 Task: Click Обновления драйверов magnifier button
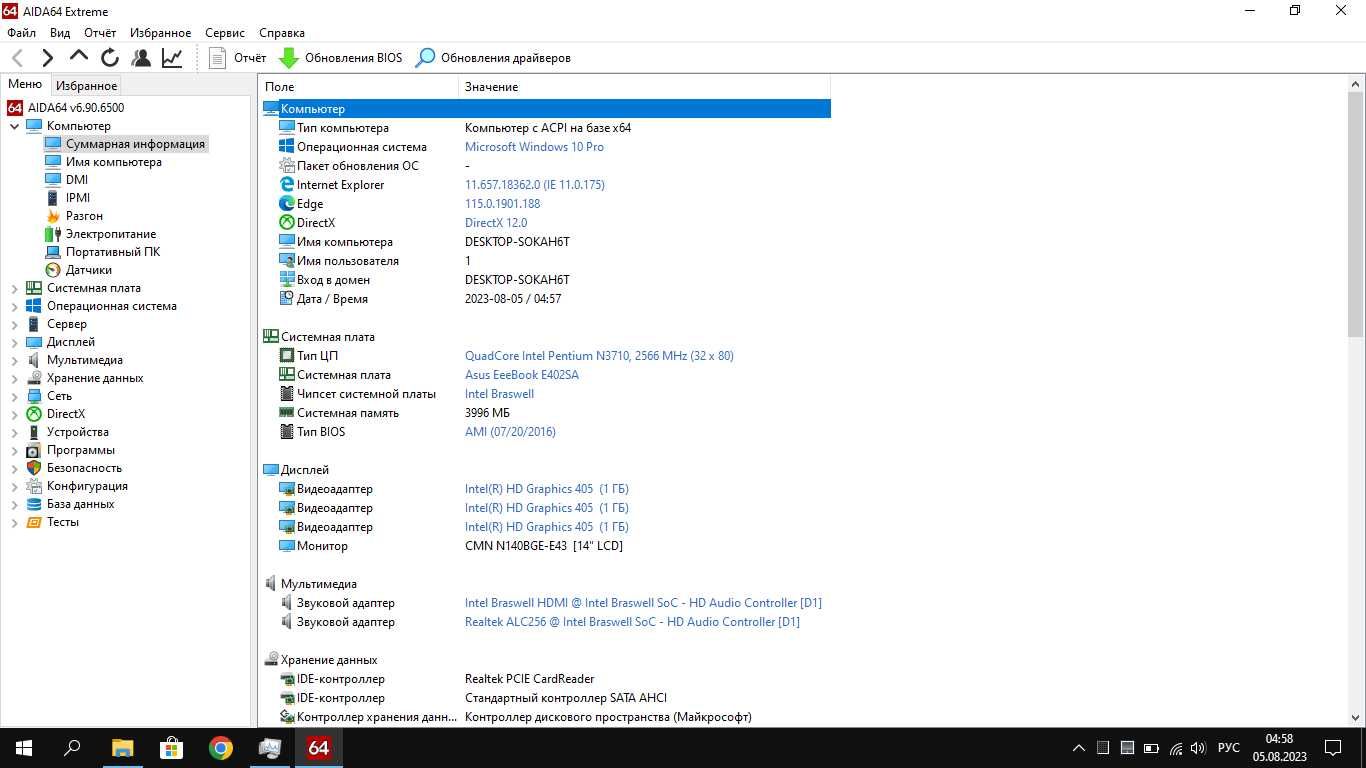coord(493,58)
